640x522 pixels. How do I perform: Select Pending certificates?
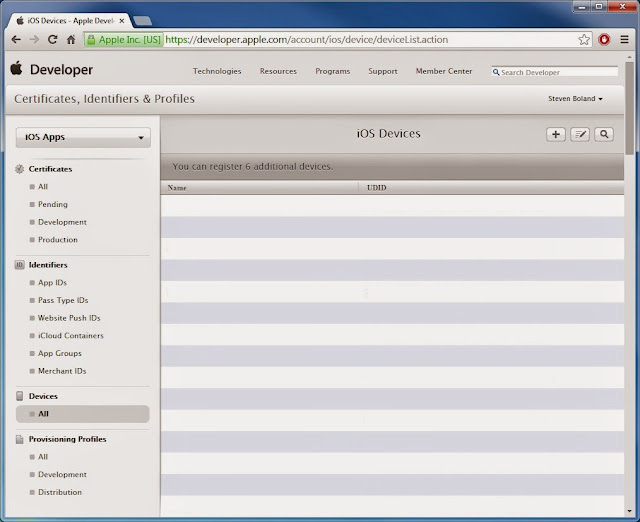point(53,204)
